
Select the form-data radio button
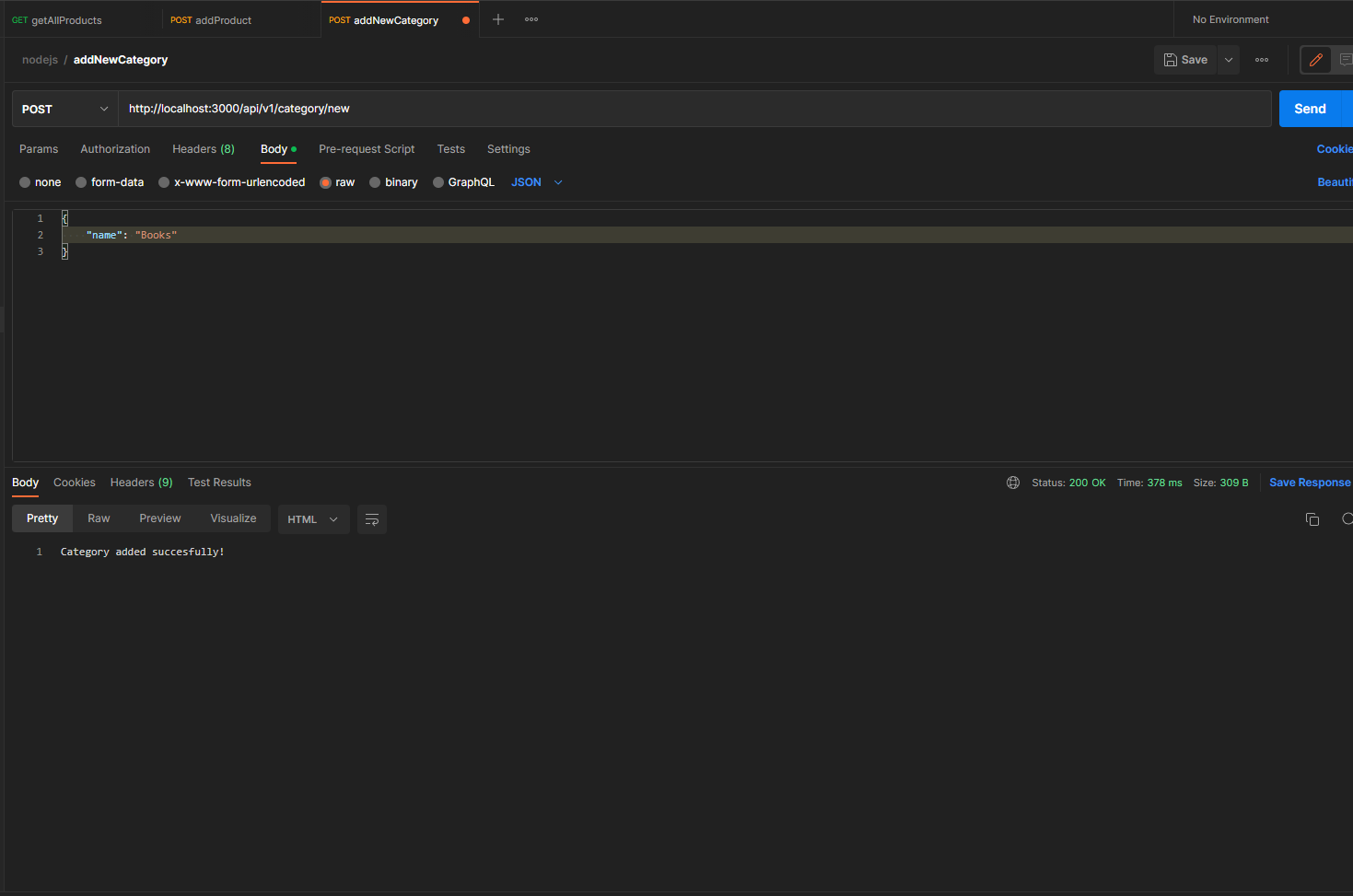pyautogui.click(x=80, y=181)
